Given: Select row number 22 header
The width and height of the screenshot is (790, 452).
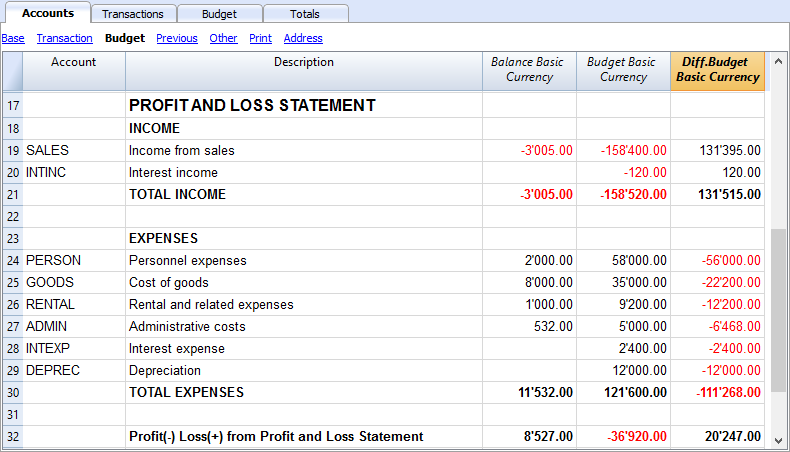Looking at the screenshot, I should click(x=13, y=217).
